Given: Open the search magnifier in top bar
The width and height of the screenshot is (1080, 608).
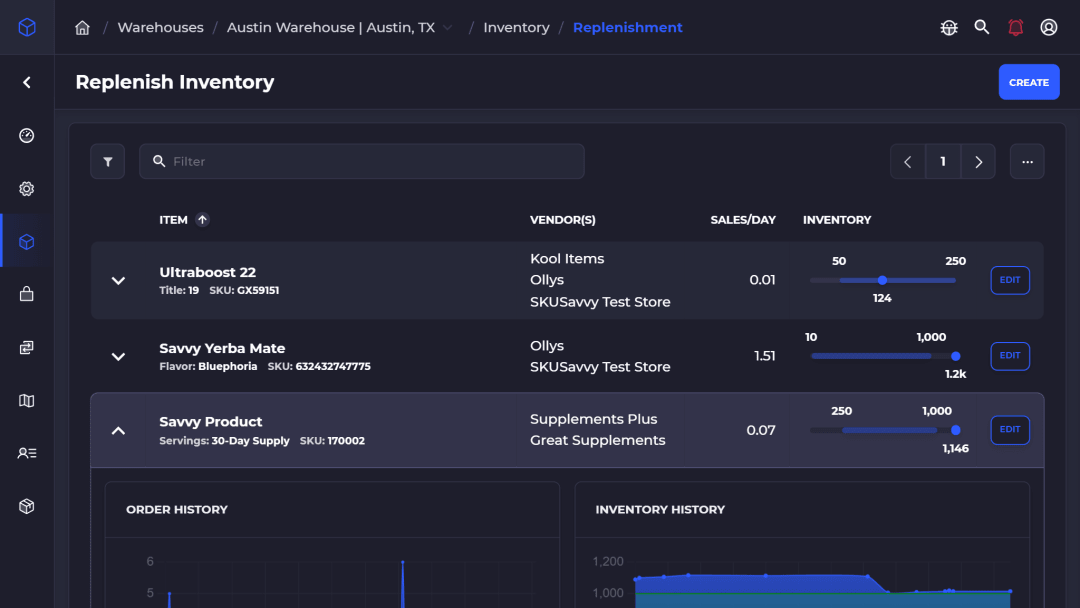Looking at the screenshot, I should tap(982, 28).
